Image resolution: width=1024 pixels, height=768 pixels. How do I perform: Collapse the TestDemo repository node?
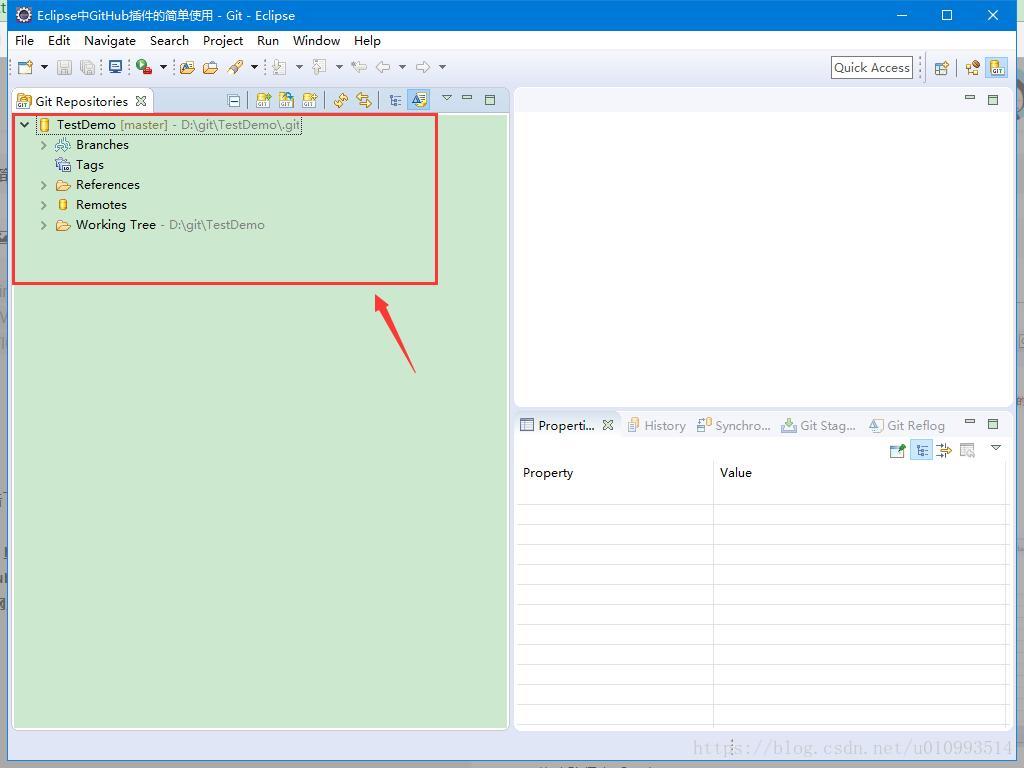point(25,124)
